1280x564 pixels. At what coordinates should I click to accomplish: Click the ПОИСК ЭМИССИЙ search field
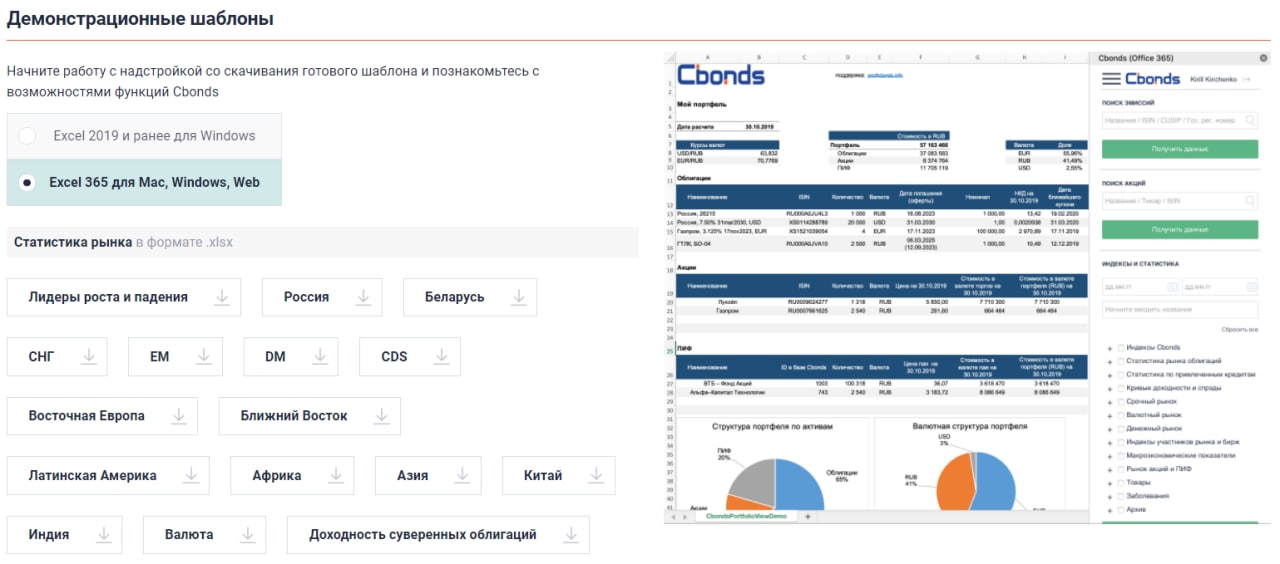point(1180,120)
